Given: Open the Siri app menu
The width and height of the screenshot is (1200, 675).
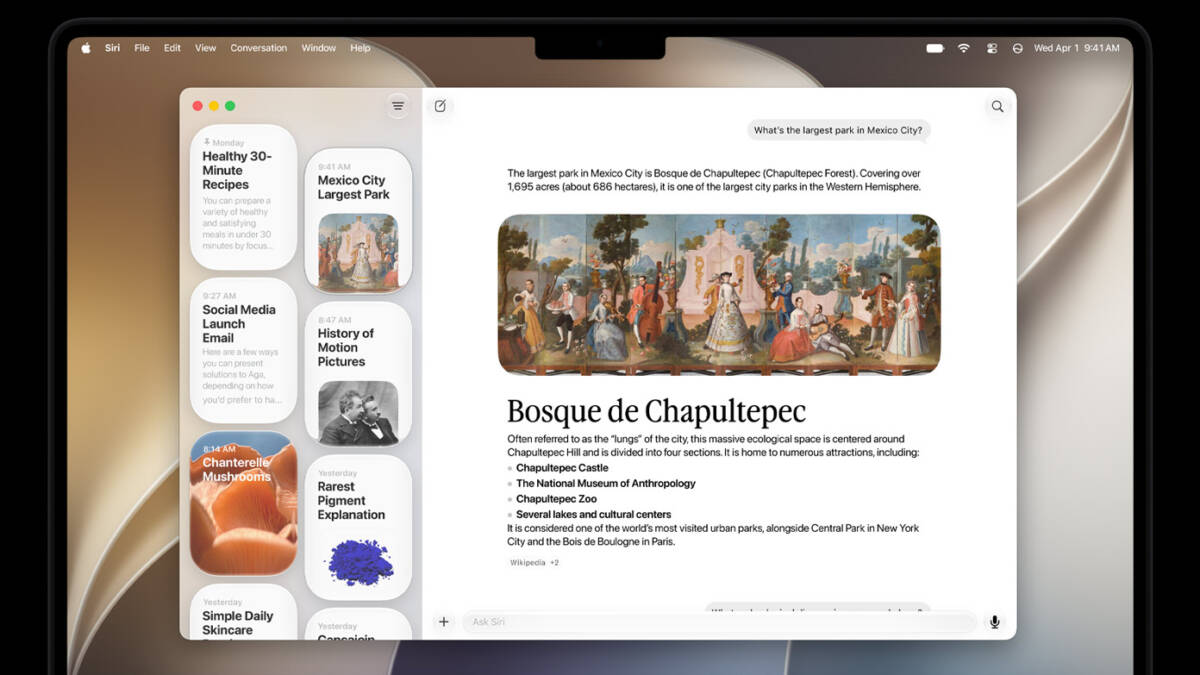Looking at the screenshot, I should point(112,48).
